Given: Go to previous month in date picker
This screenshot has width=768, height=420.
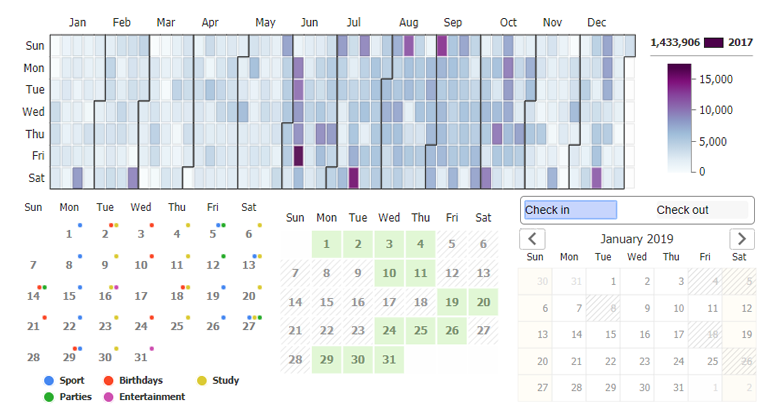Looking at the screenshot, I should [x=534, y=239].
